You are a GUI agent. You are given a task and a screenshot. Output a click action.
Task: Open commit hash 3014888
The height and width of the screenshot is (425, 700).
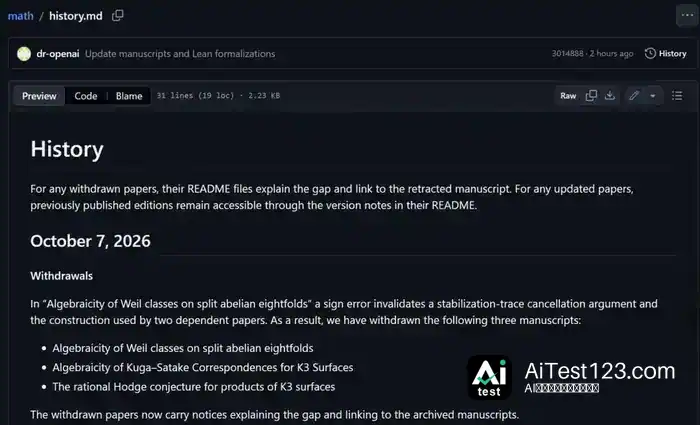(567, 54)
